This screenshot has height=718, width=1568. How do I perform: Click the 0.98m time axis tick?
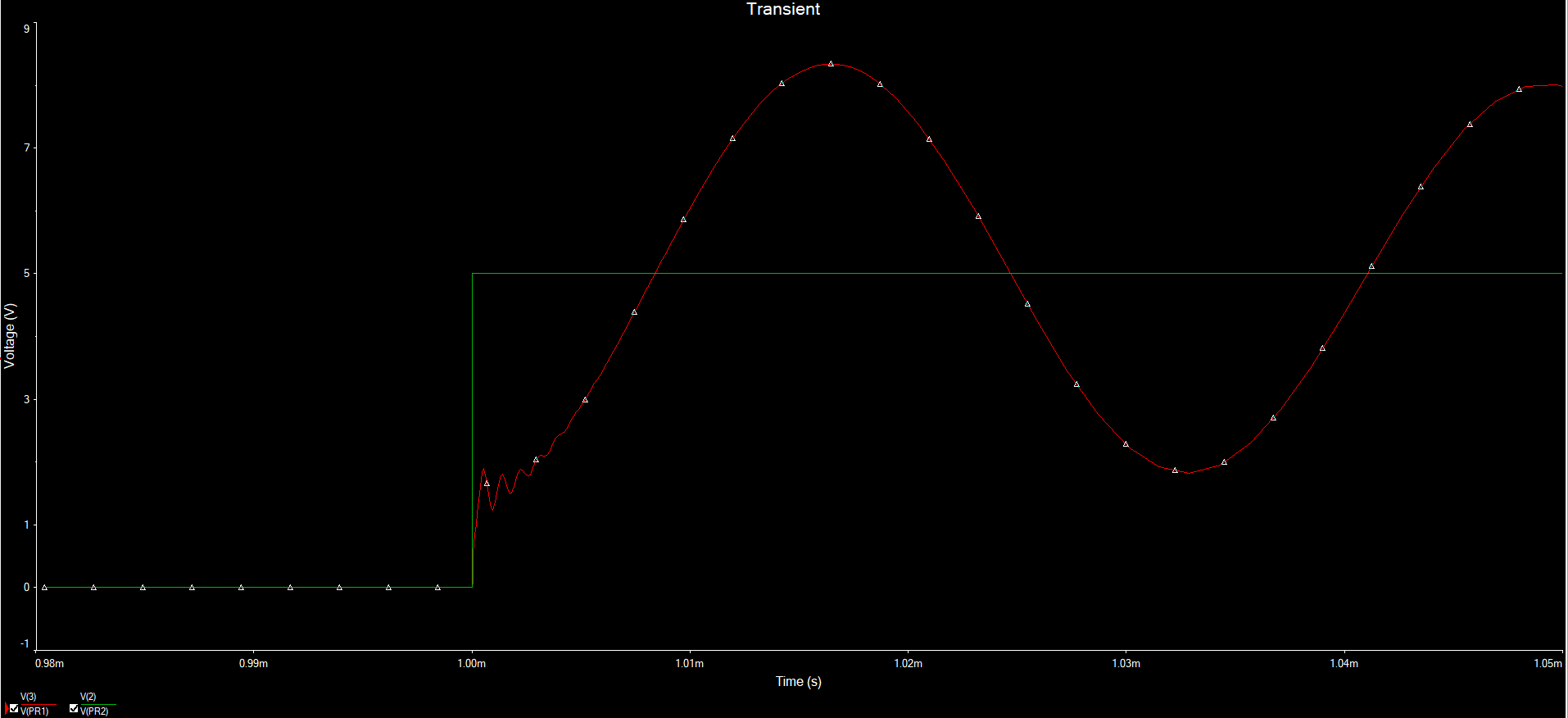click(49, 663)
